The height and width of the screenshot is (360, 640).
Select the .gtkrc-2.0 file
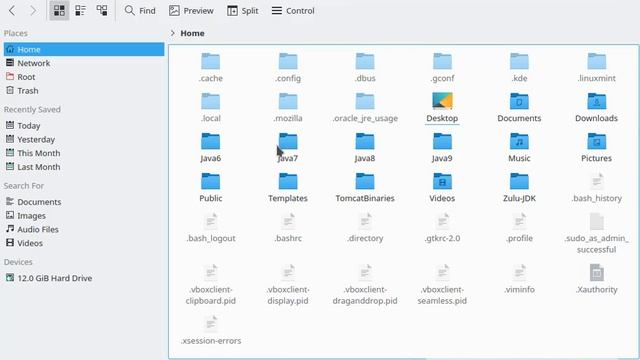pyautogui.click(x=442, y=227)
